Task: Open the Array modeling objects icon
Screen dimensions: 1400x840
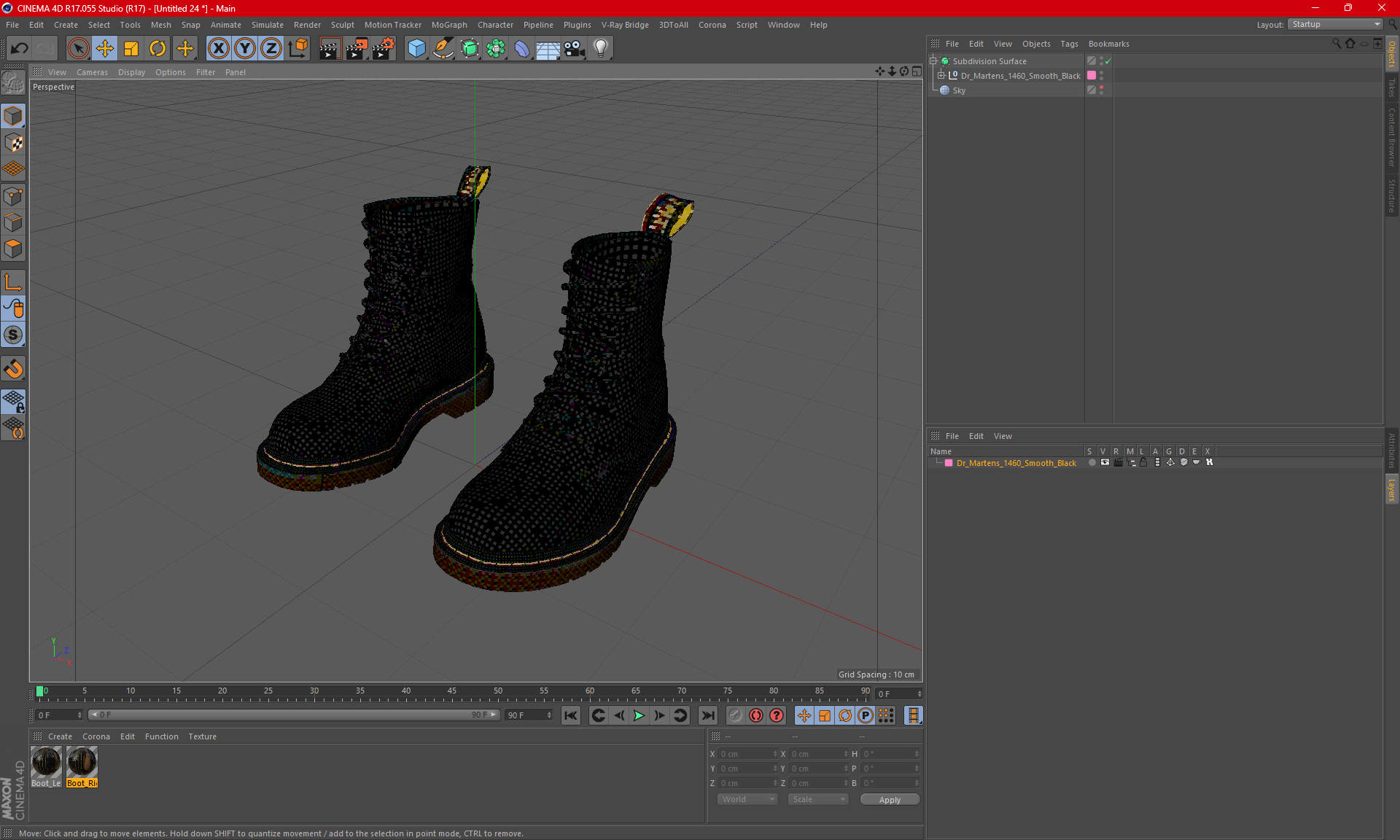Action: click(x=496, y=48)
